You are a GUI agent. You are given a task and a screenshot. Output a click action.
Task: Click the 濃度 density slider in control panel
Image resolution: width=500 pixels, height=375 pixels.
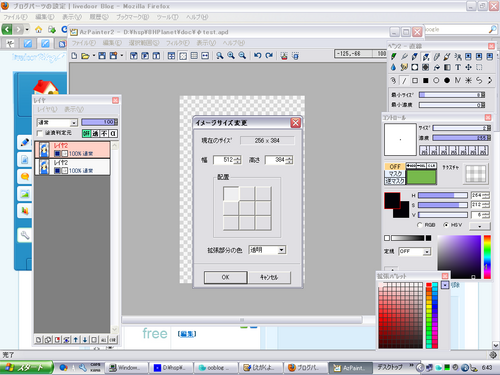(x=462, y=137)
